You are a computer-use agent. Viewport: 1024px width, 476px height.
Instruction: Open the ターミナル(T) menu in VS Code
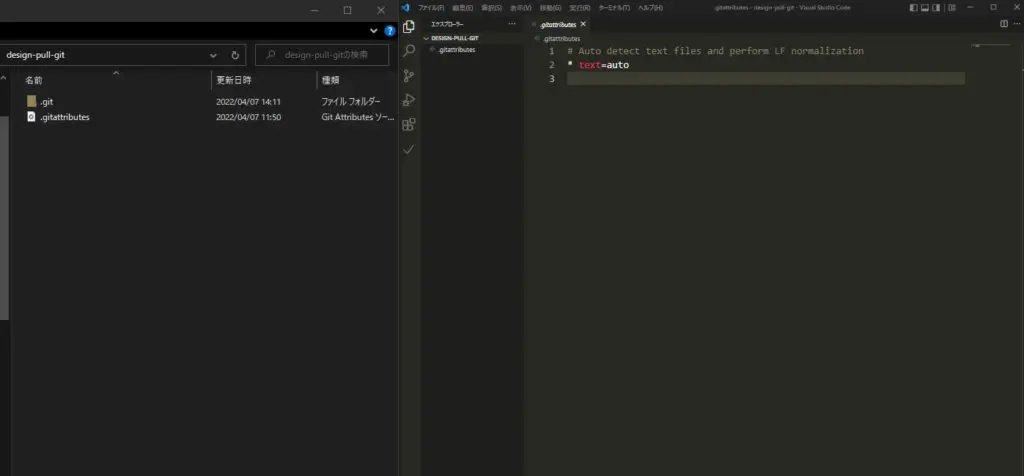click(614, 8)
